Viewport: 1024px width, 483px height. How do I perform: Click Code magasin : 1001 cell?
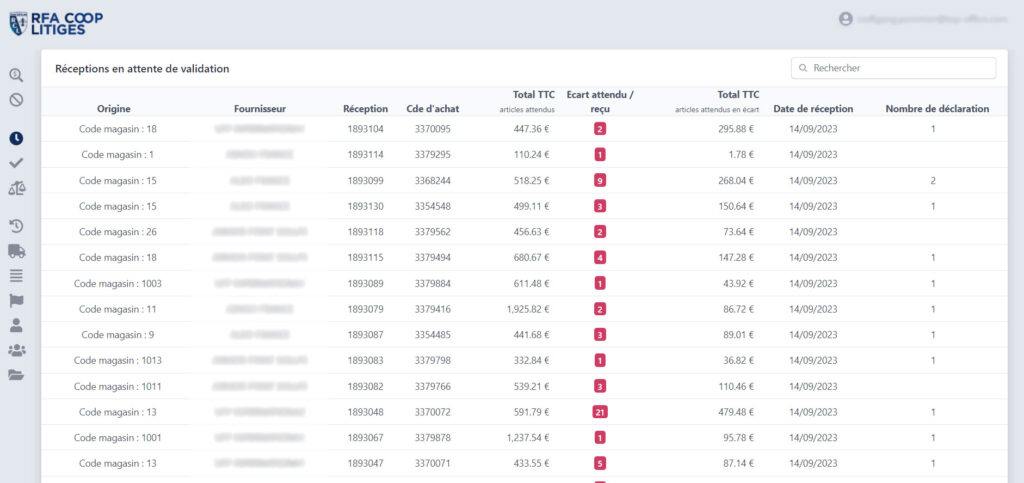tap(118, 437)
